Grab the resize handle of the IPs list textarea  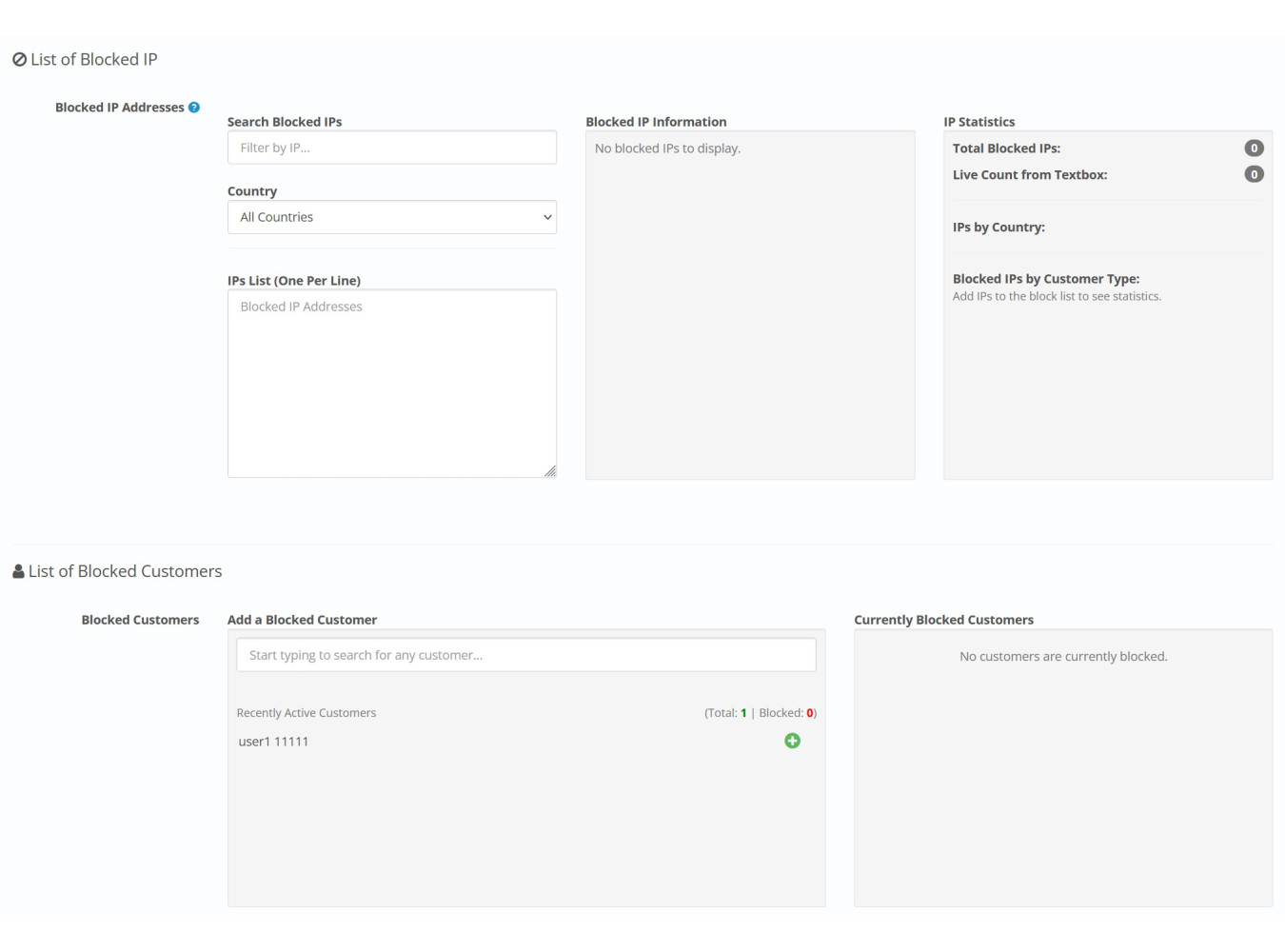(x=550, y=471)
